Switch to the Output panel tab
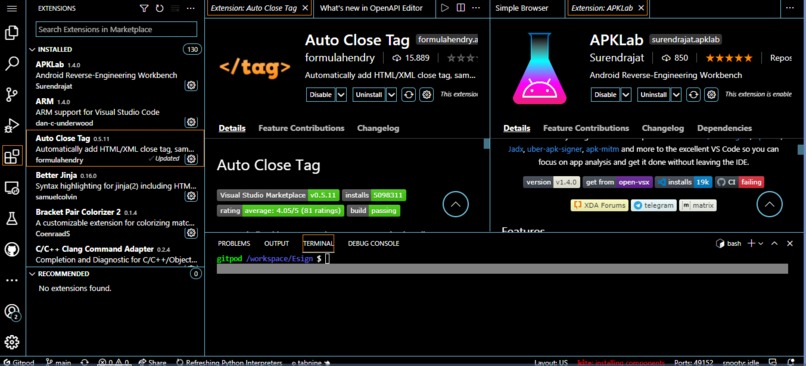Viewport: 806px width, 366px height. (x=277, y=243)
